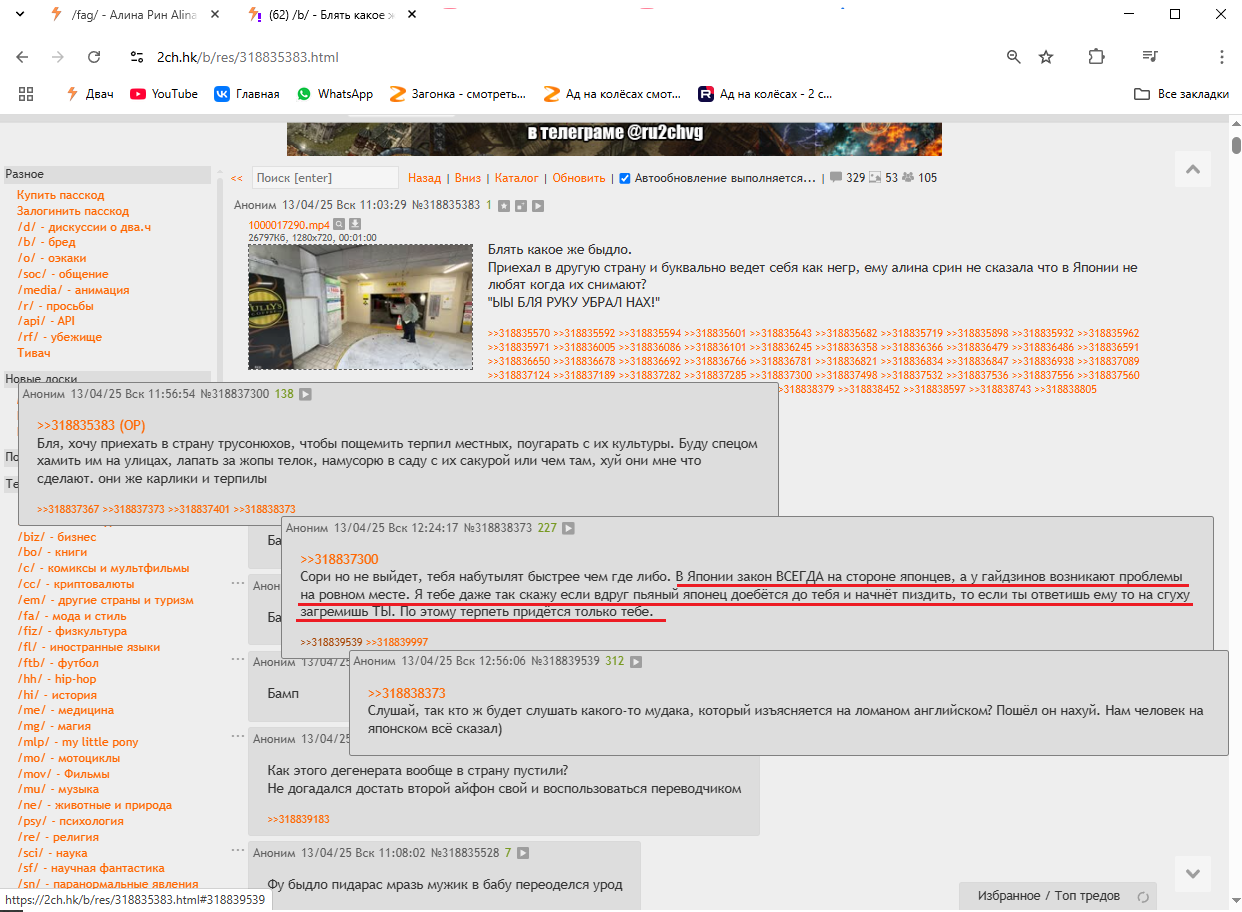
Task: Open the YouTube bookmark
Action: click(x=164, y=94)
